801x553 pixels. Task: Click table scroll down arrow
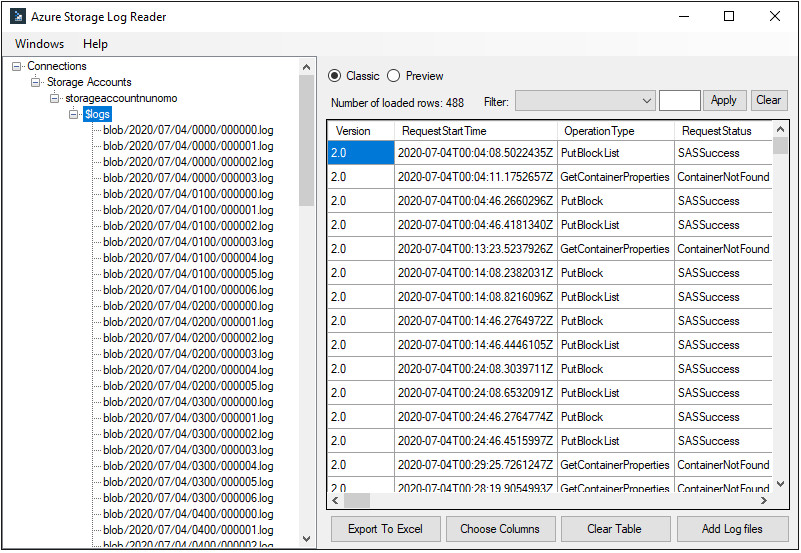780,484
